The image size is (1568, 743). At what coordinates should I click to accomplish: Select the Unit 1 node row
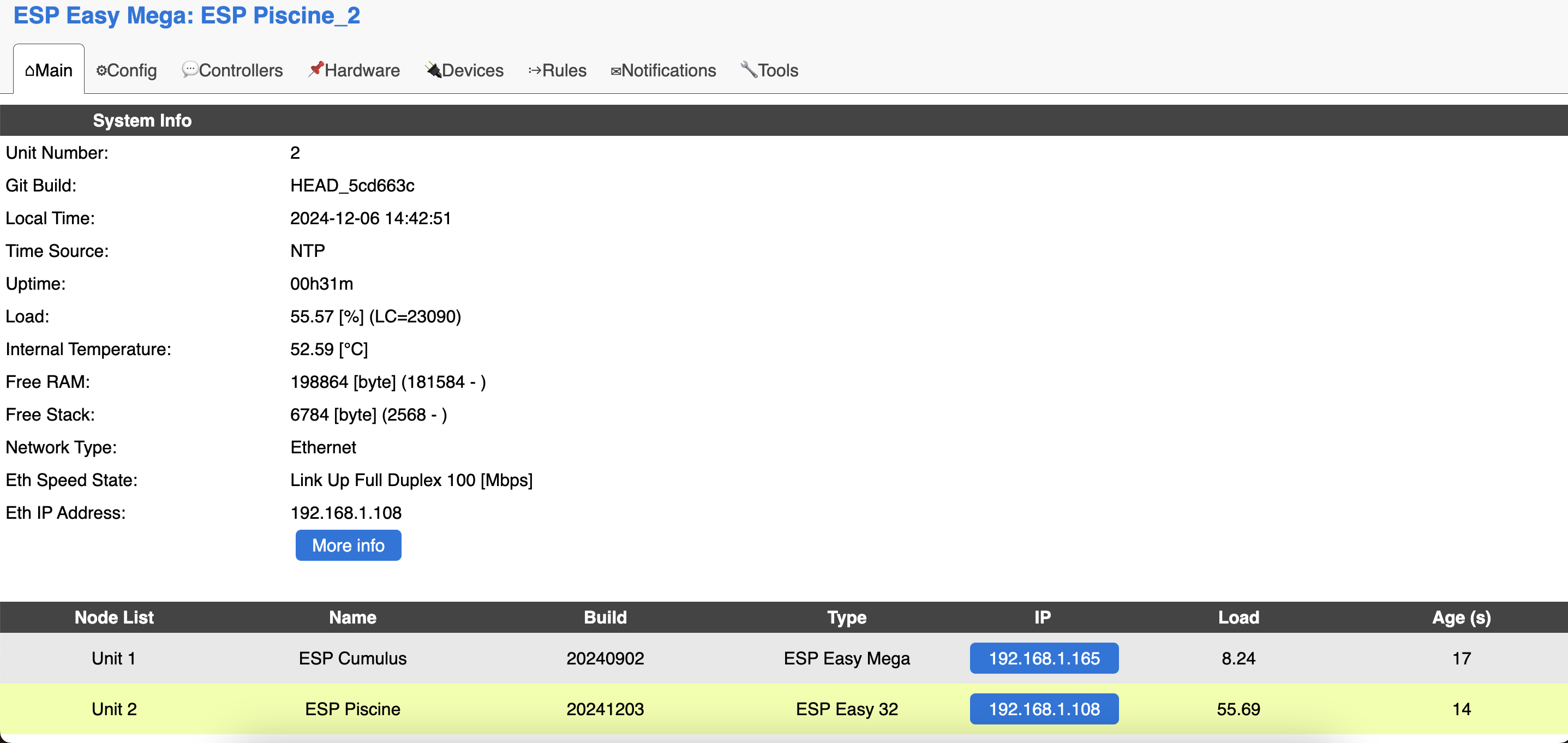tap(114, 658)
